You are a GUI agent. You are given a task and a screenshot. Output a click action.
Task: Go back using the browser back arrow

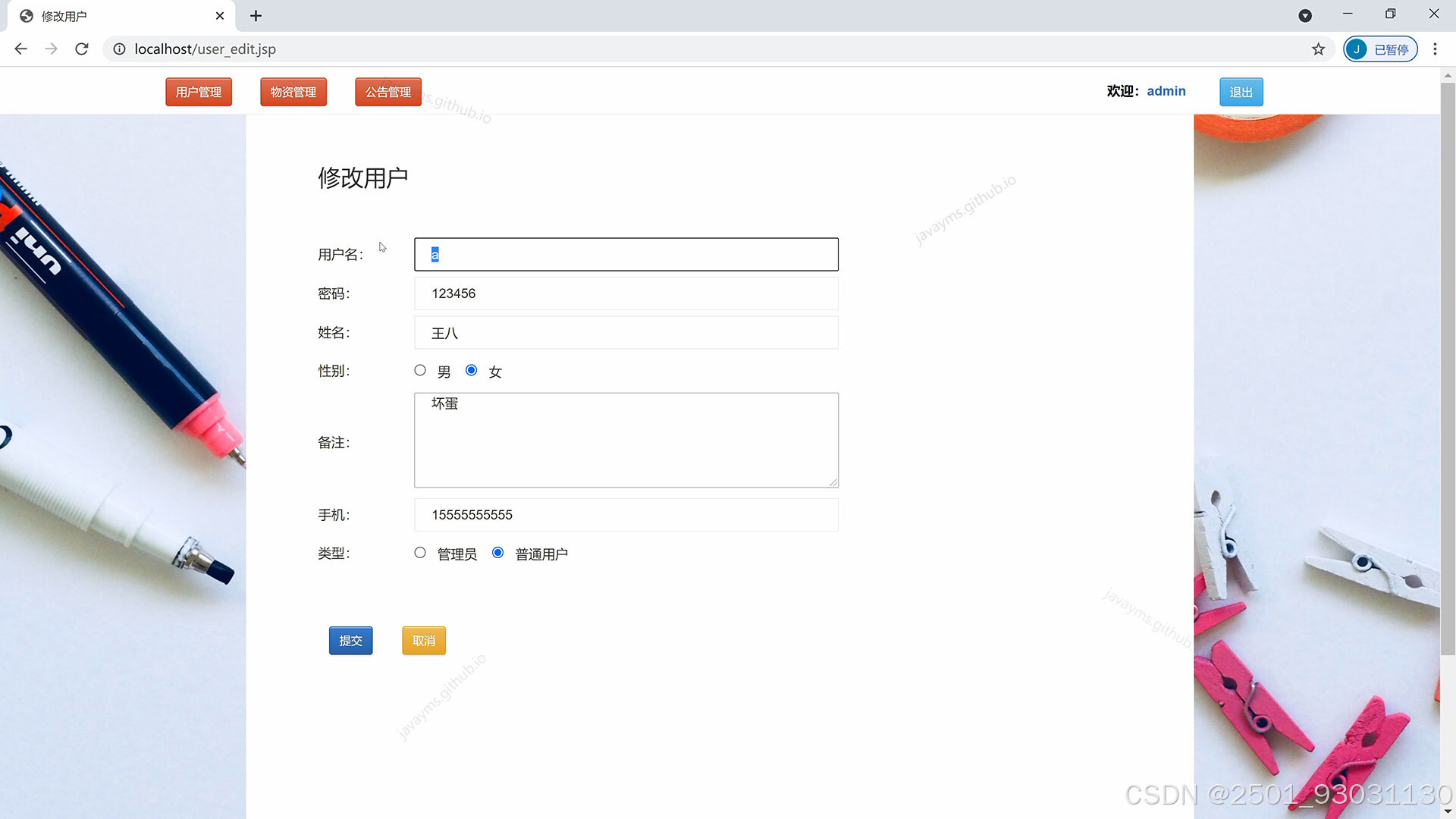coord(20,49)
